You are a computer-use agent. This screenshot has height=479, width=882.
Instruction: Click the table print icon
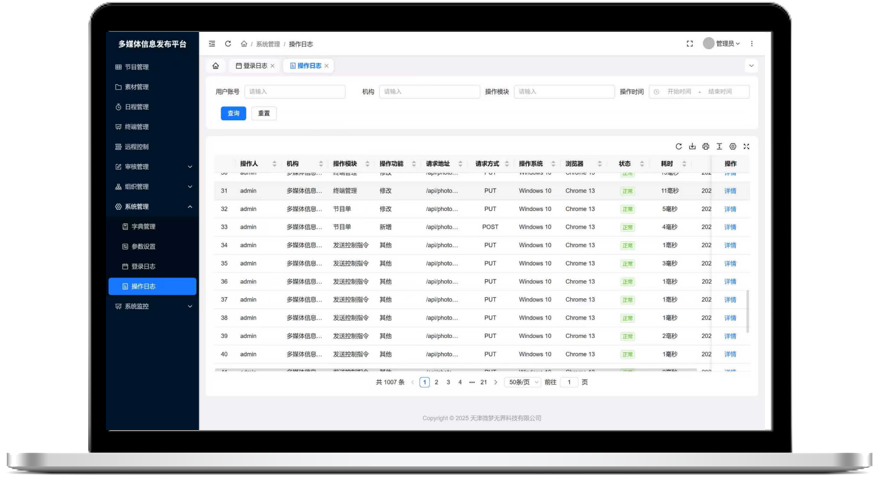click(705, 147)
